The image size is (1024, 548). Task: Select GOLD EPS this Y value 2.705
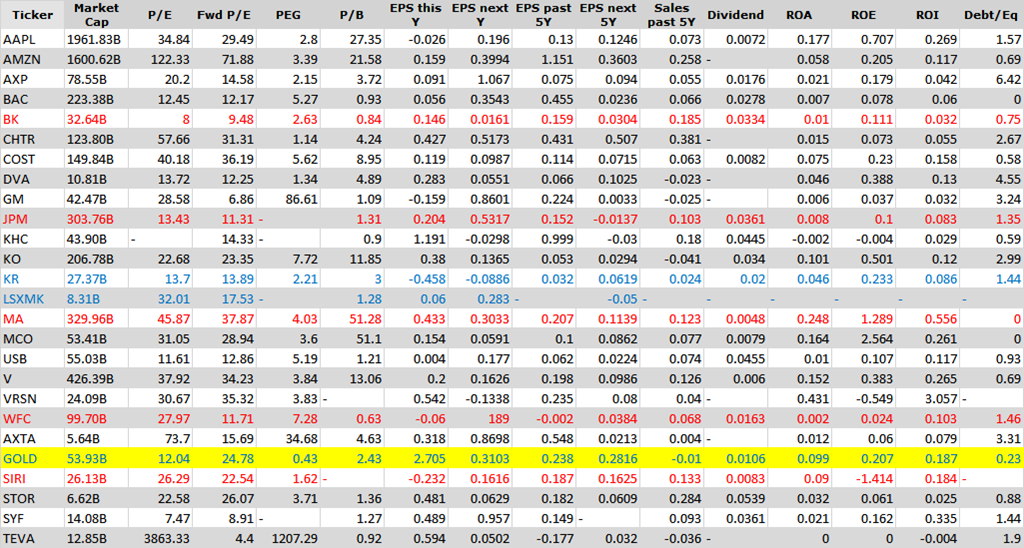pyautogui.click(x=430, y=459)
